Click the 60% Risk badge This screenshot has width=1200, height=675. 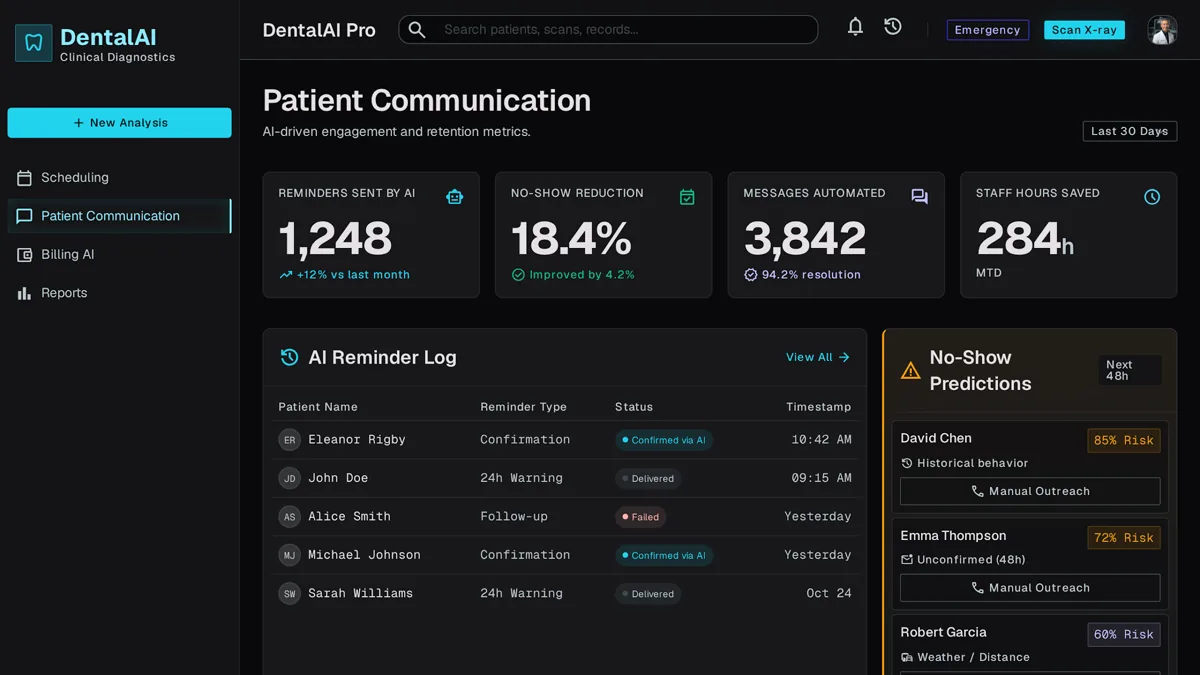click(1124, 634)
